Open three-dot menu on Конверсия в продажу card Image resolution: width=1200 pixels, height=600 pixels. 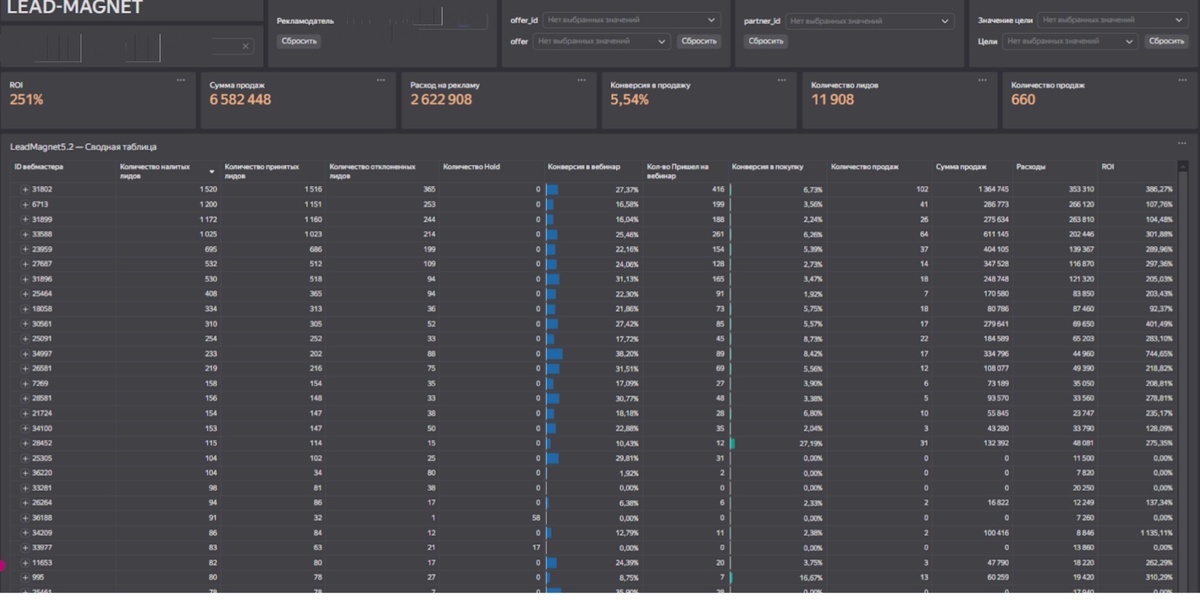pyautogui.click(x=781, y=79)
